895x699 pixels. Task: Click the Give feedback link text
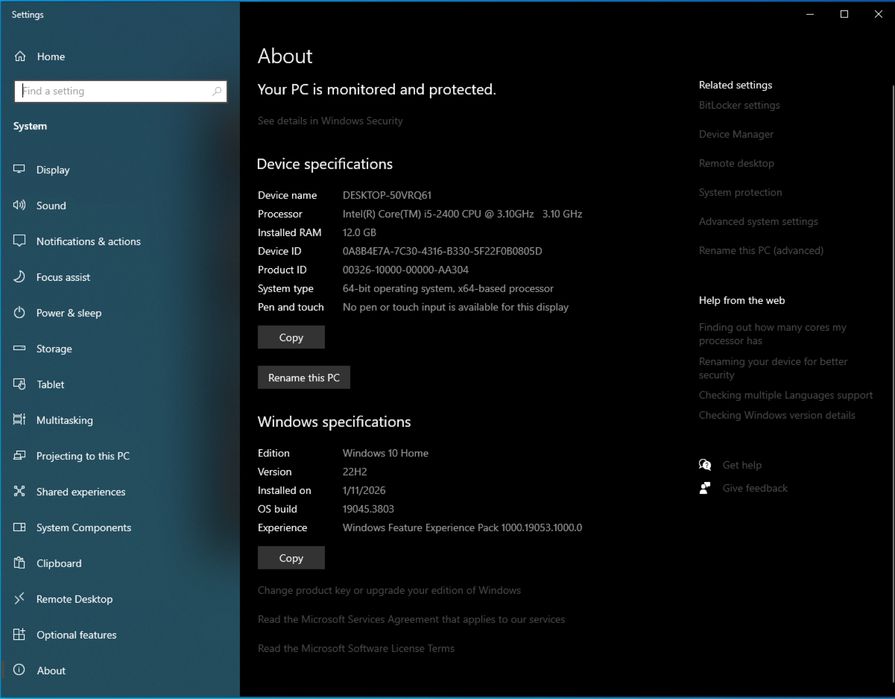tap(755, 488)
